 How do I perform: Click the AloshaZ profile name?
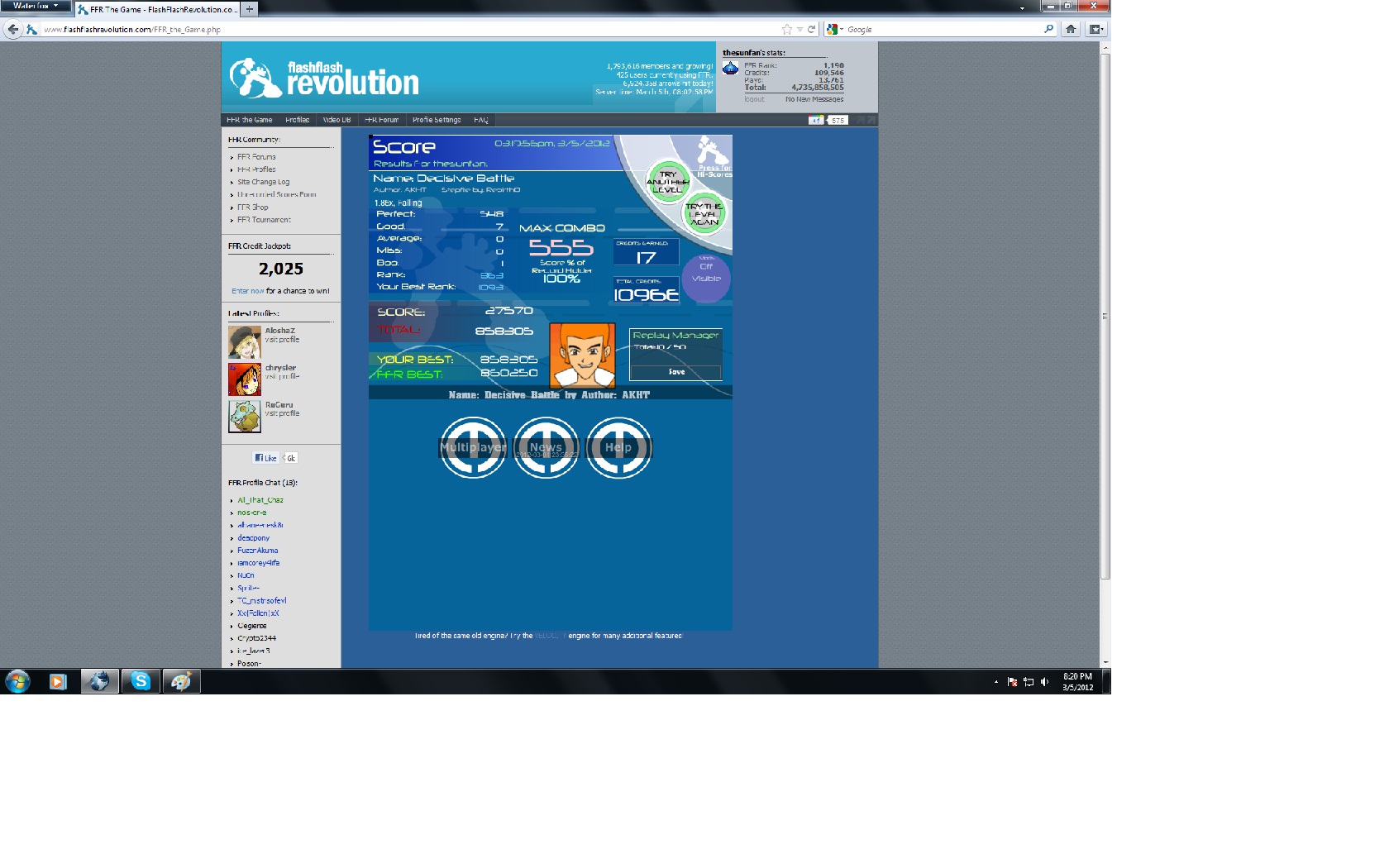click(280, 331)
